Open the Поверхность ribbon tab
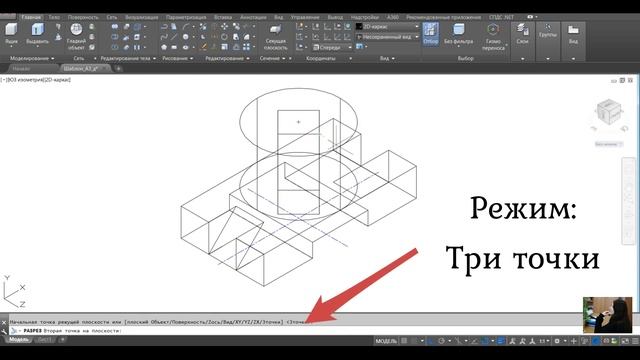This screenshot has width=640, height=360. coord(83,17)
